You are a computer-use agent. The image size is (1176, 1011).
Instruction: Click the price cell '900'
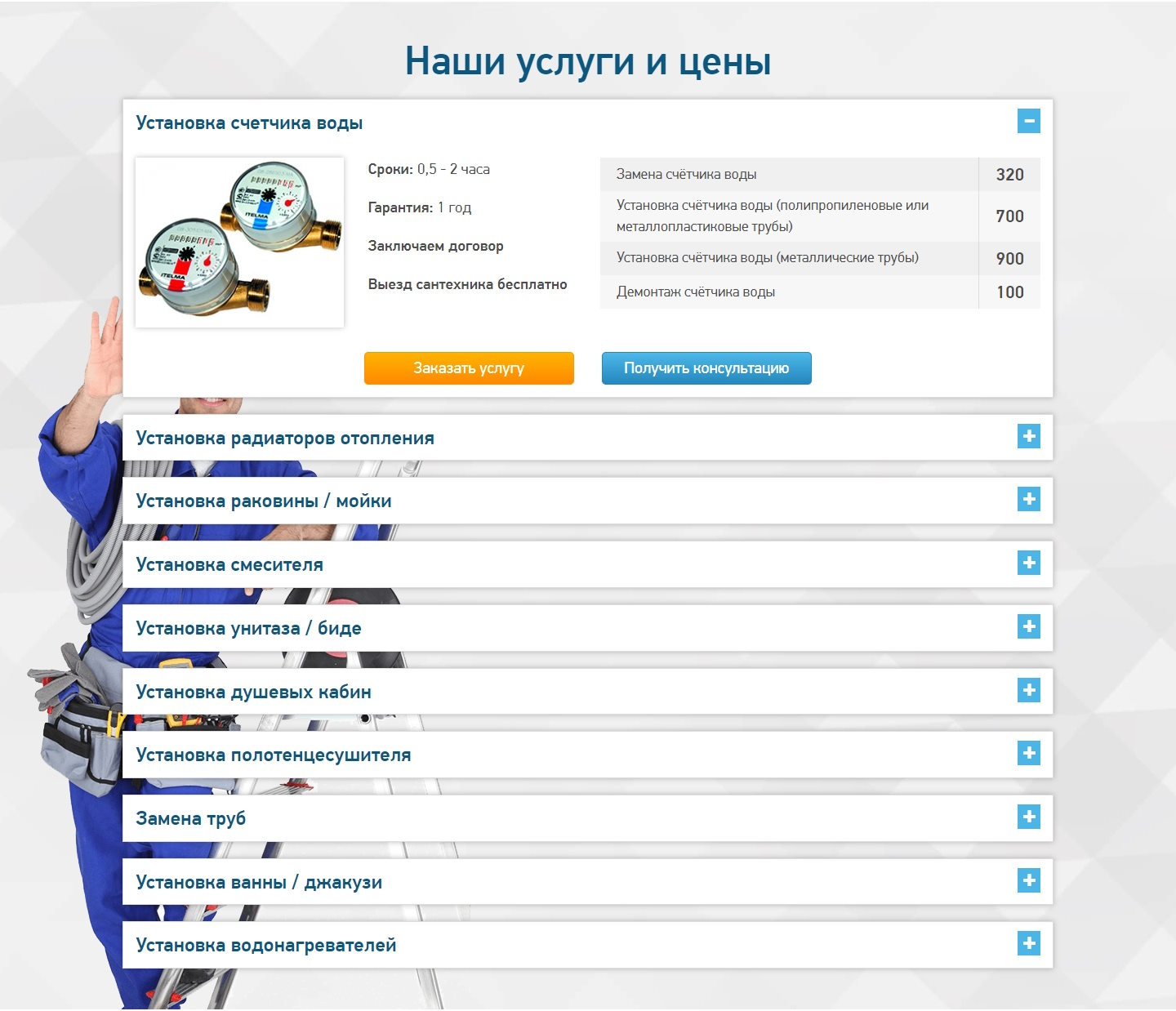pyautogui.click(x=1009, y=258)
